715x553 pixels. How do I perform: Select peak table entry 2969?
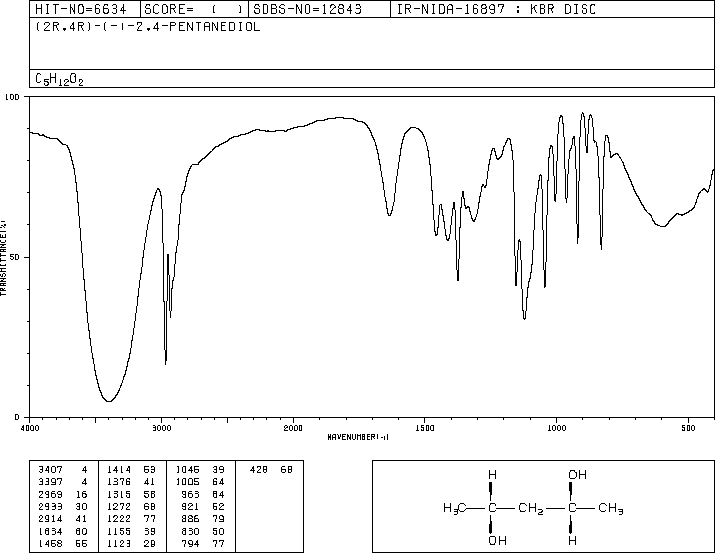coord(51,494)
